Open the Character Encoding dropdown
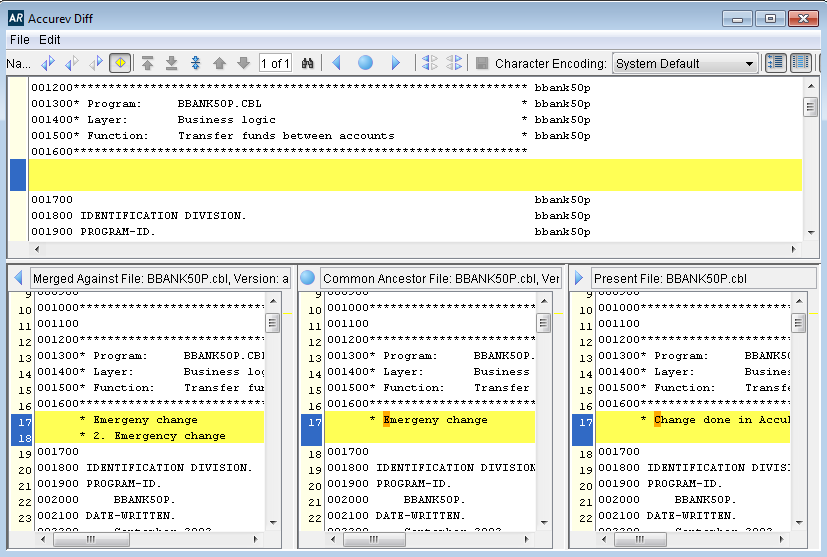The width and height of the screenshot is (827, 557). coord(685,64)
